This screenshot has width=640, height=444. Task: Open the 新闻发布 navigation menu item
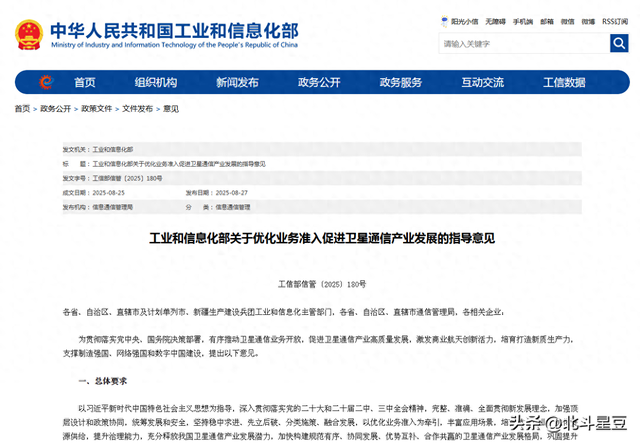point(238,82)
